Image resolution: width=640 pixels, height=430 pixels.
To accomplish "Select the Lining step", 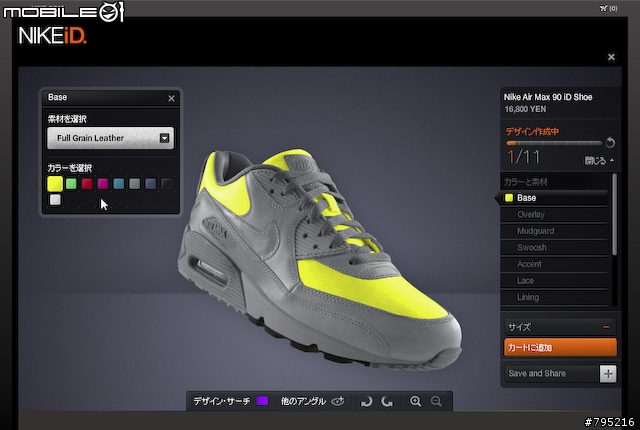I will [555, 297].
